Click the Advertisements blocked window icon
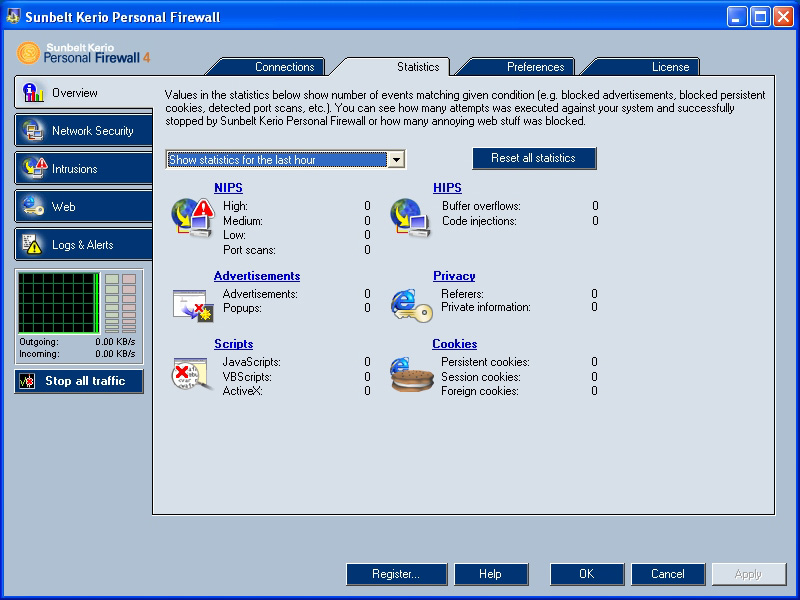This screenshot has width=800, height=600. tap(193, 306)
